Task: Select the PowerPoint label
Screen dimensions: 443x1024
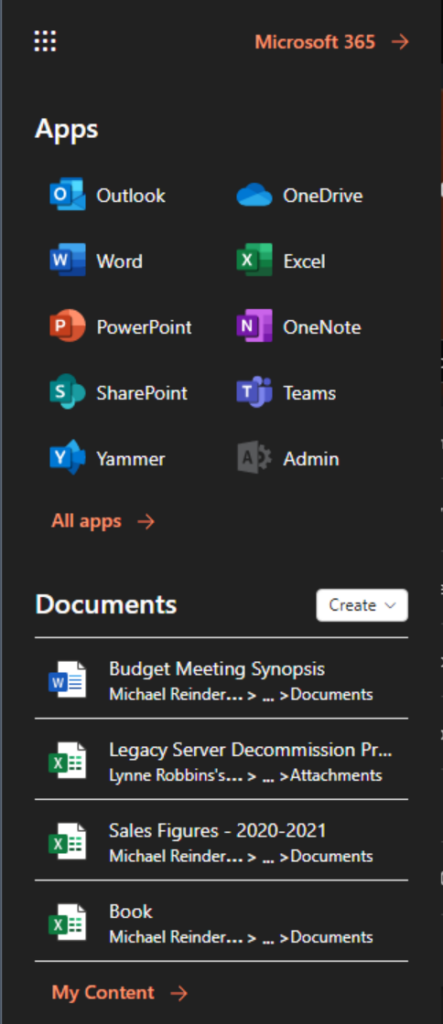Action: (144, 327)
